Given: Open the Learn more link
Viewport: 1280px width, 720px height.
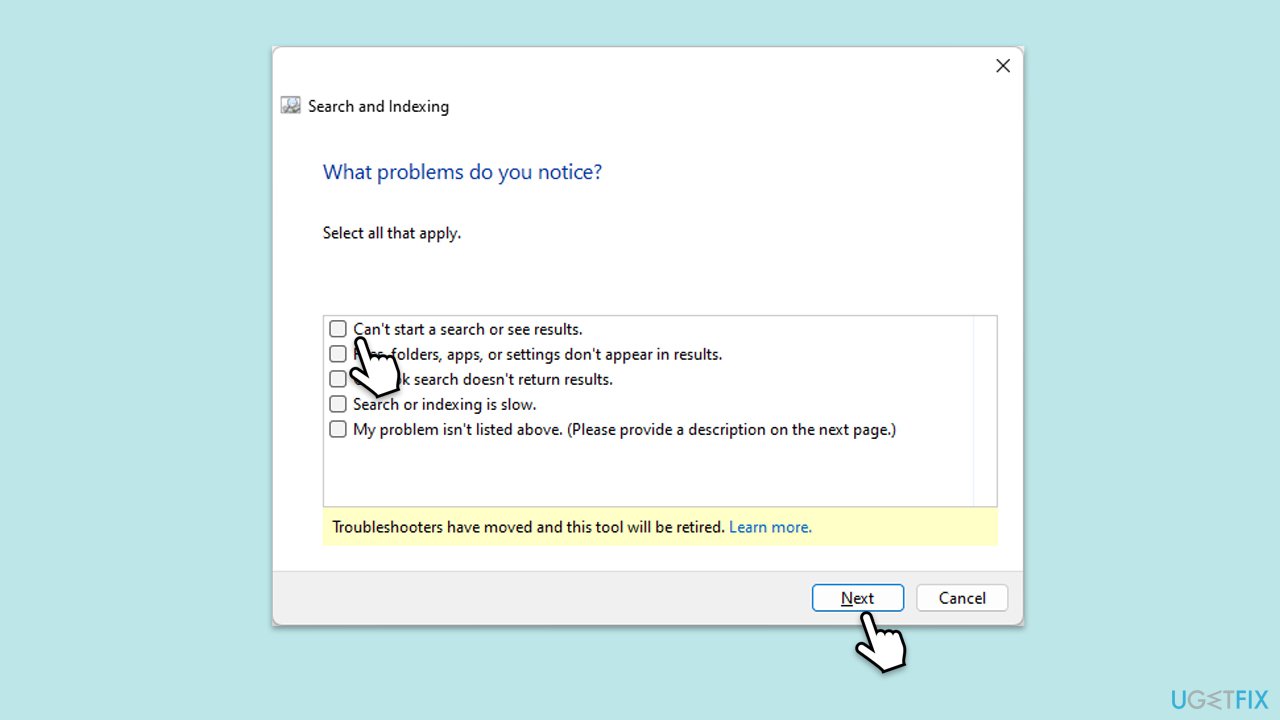Looking at the screenshot, I should pyautogui.click(x=770, y=527).
